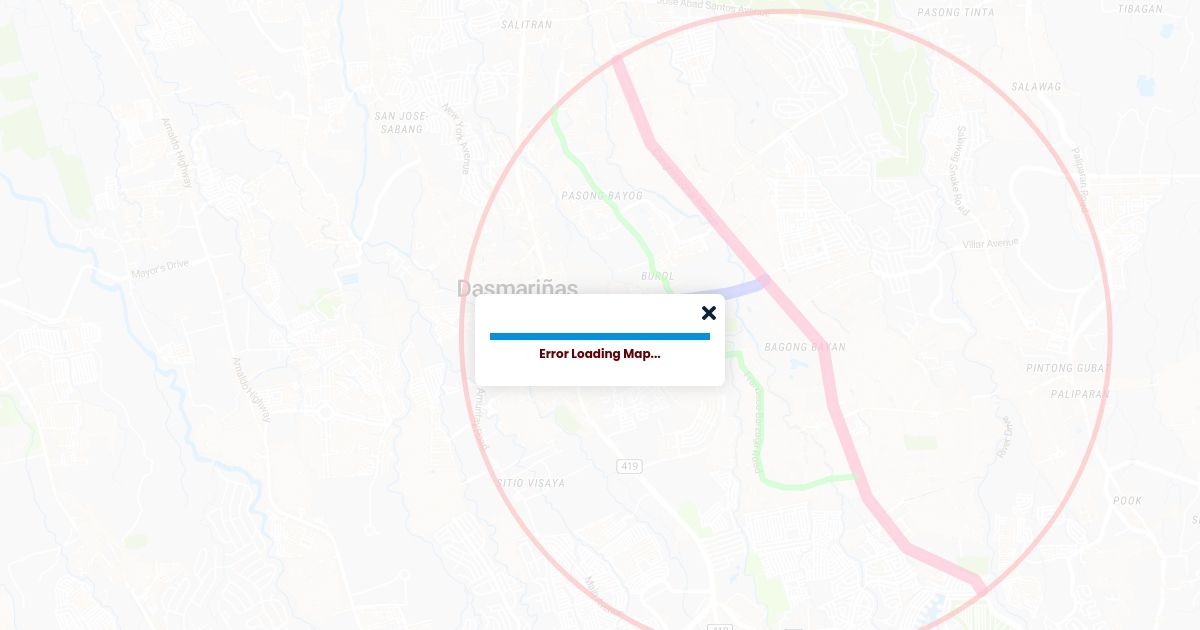Click the 419 highway shield marker
This screenshot has height=630, width=1200.
[629, 466]
